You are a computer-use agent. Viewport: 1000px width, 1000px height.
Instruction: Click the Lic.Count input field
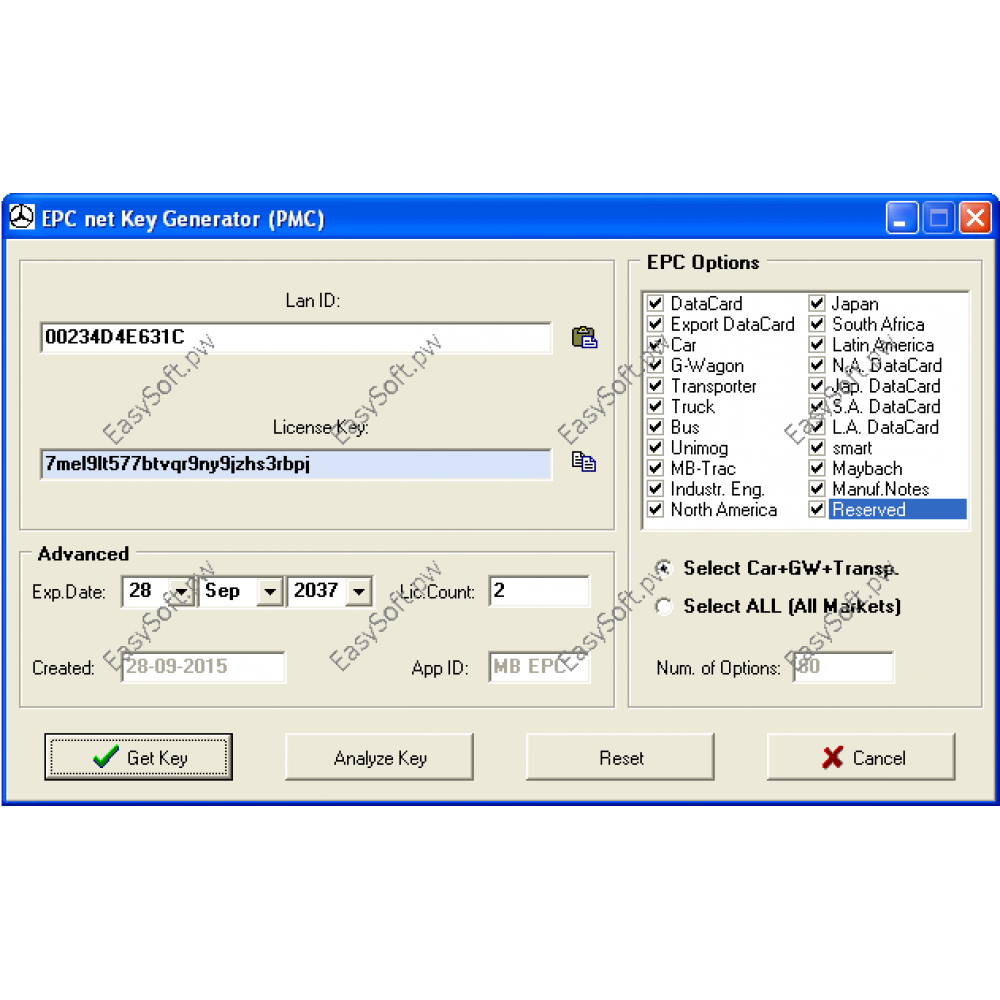click(540, 591)
